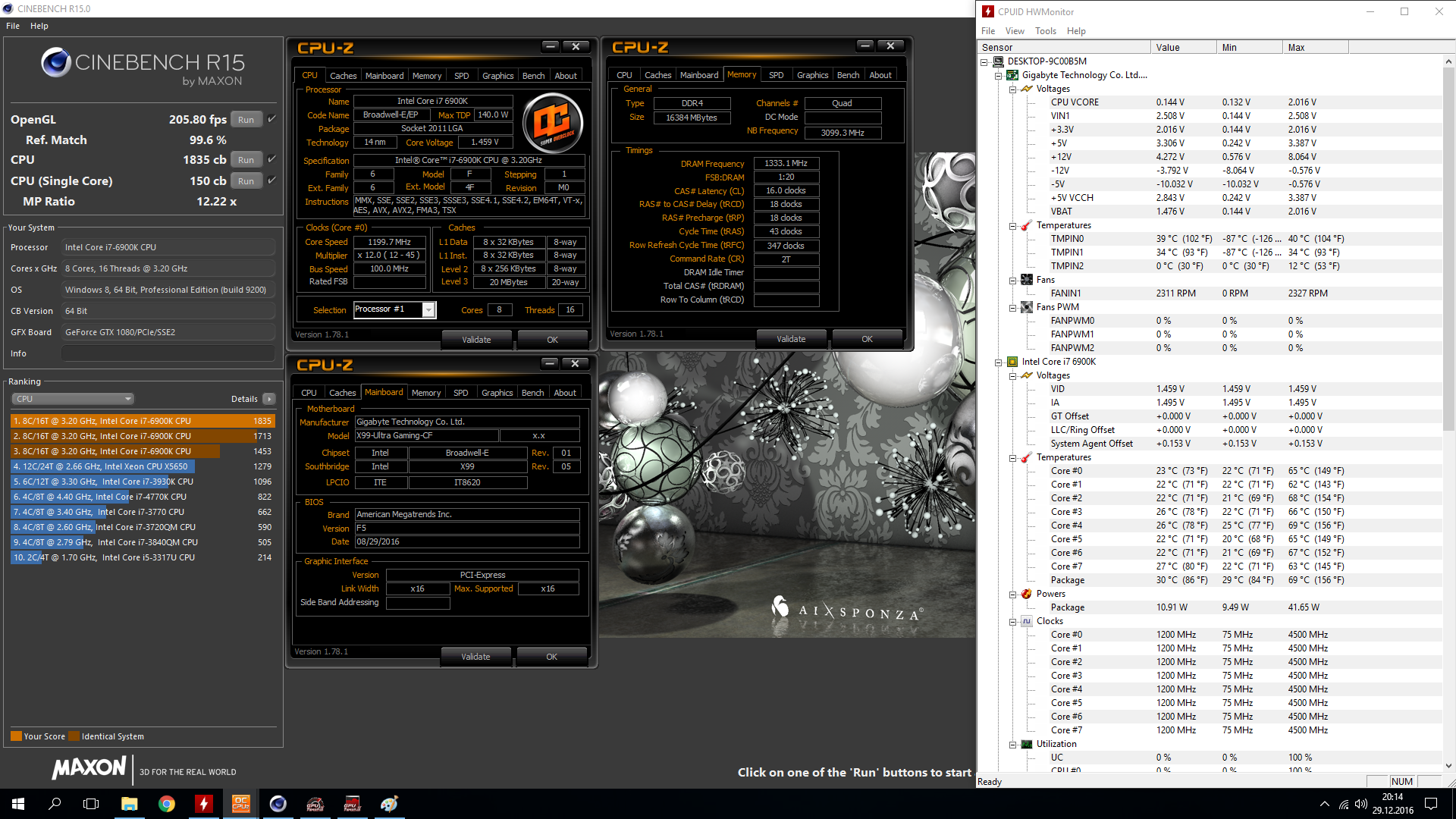Open the first GPU Tweak taskbar icon

point(315,804)
